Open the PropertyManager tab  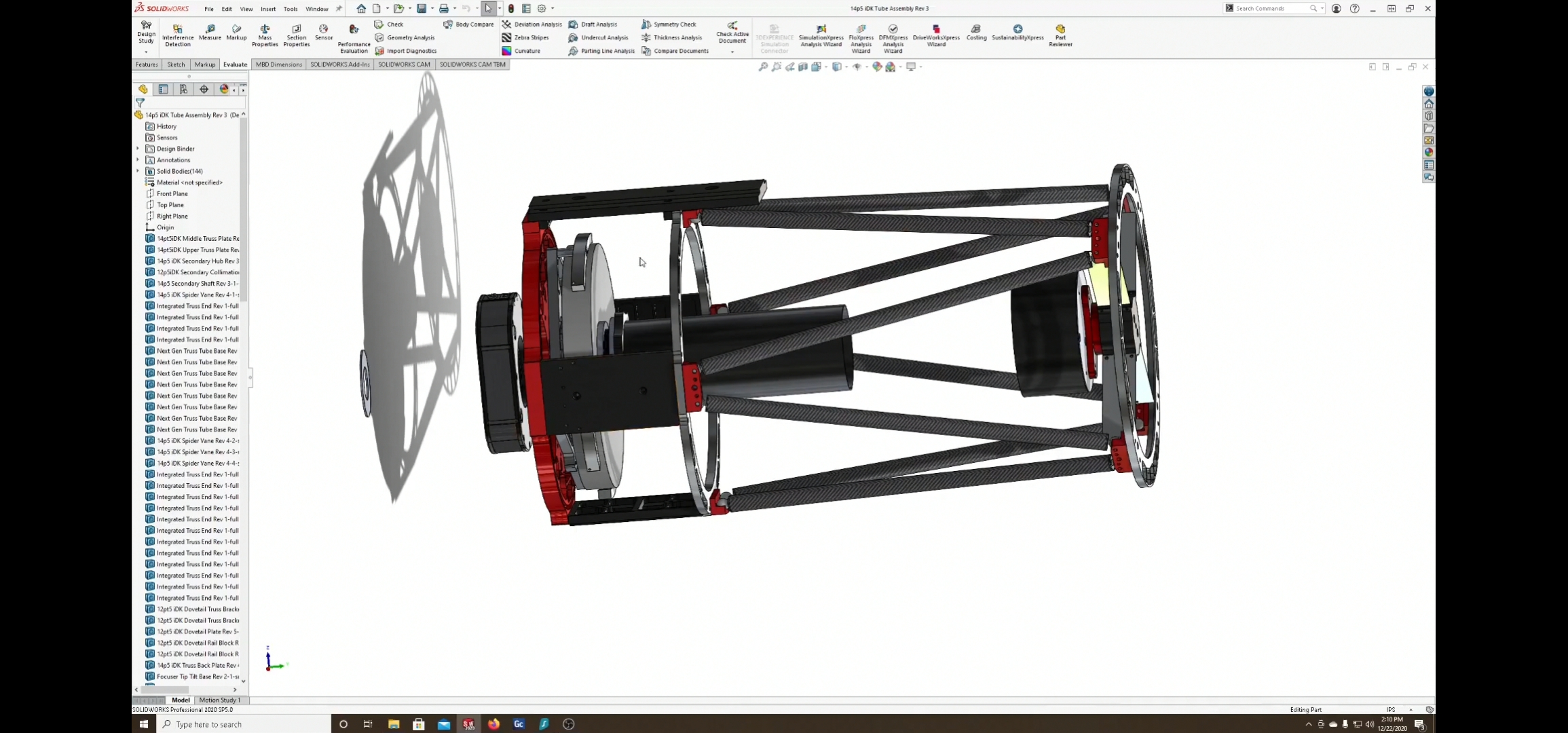click(163, 89)
